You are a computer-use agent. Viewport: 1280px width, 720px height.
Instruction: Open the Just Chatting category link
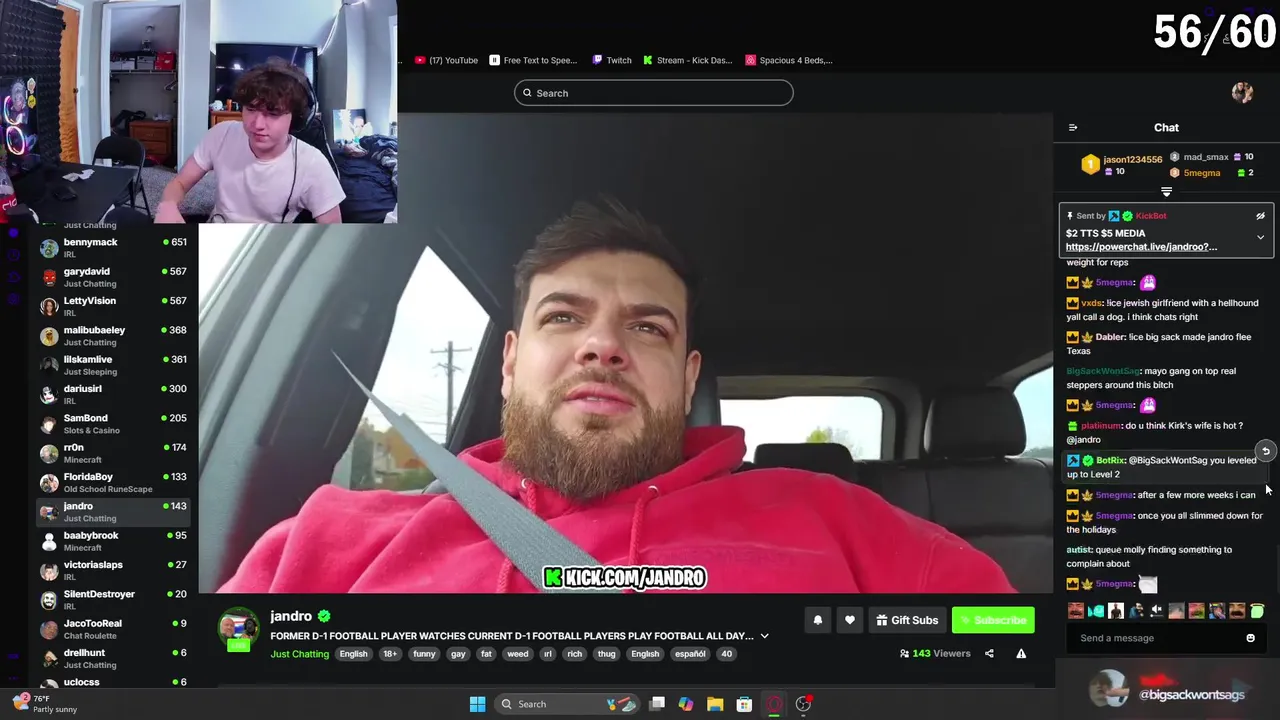pyautogui.click(x=299, y=654)
